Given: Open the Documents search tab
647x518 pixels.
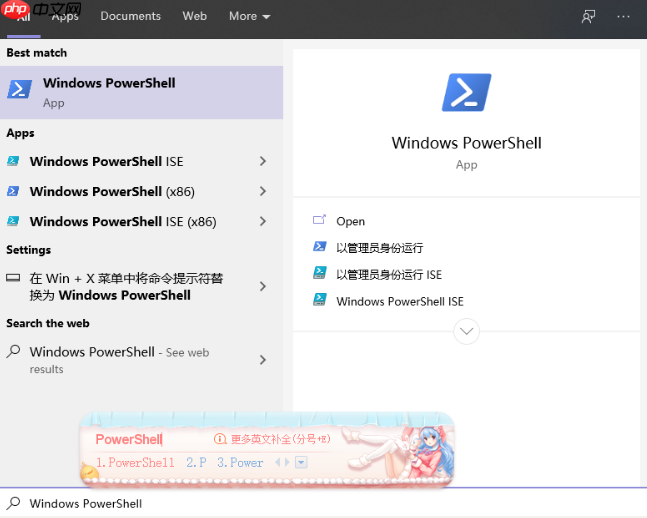Looking at the screenshot, I should point(130,16).
